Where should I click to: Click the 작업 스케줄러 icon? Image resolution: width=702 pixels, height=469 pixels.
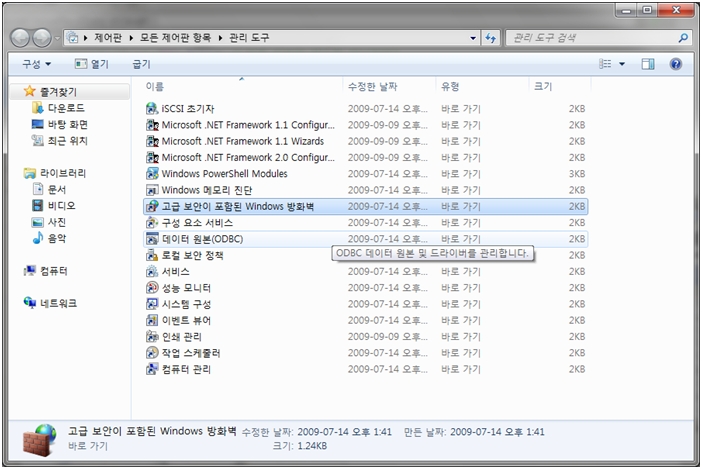point(152,353)
